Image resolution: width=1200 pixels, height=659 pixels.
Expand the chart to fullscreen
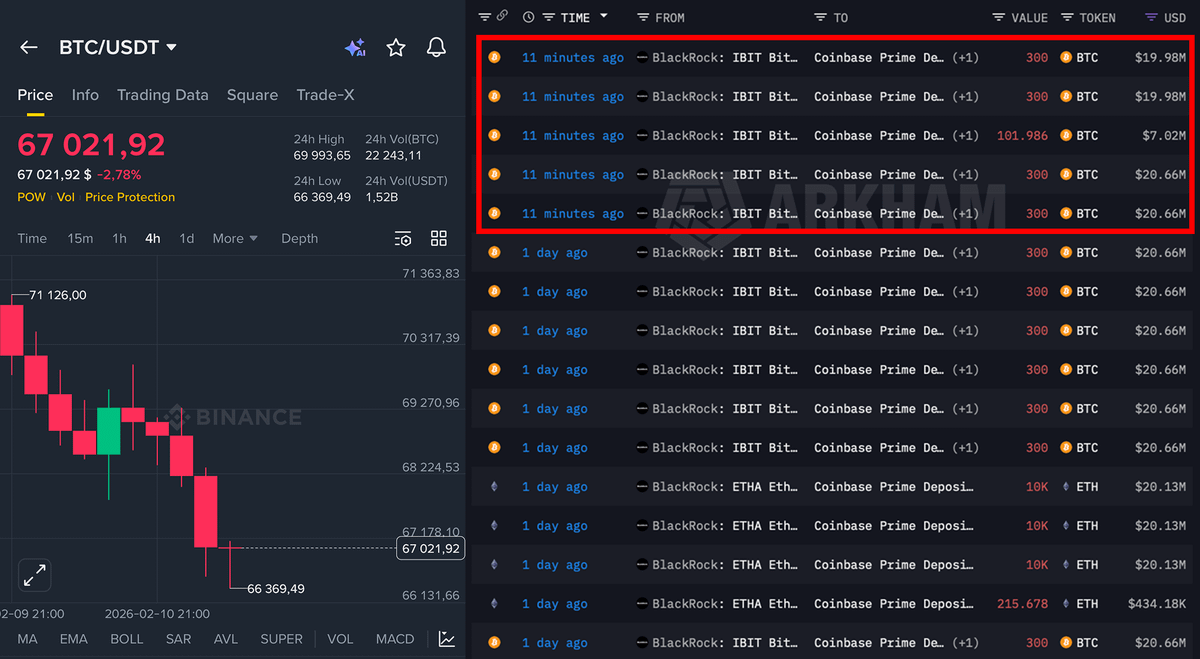[35, 576]
